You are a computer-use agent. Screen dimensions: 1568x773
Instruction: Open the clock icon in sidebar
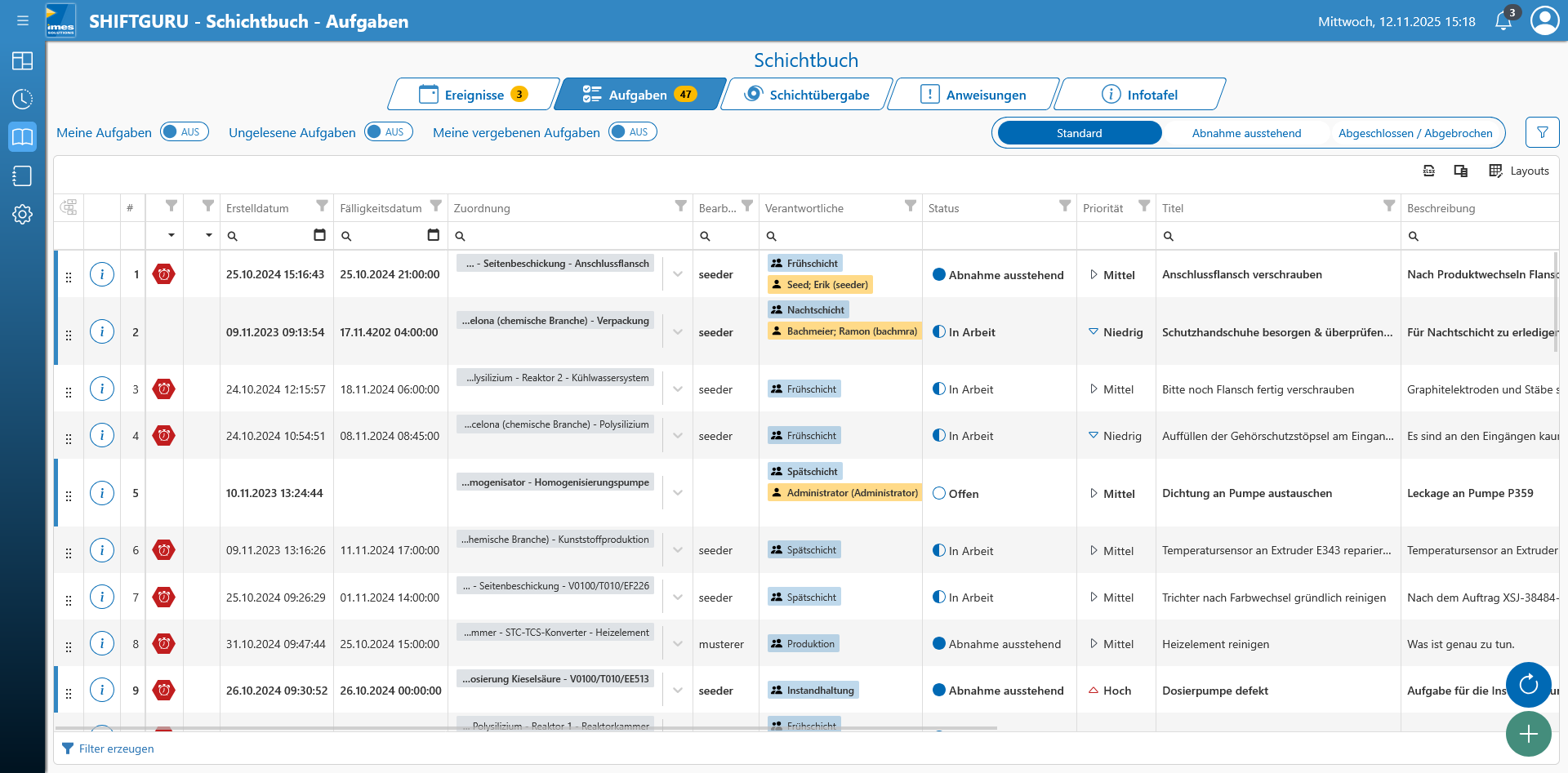pos(22,99)
